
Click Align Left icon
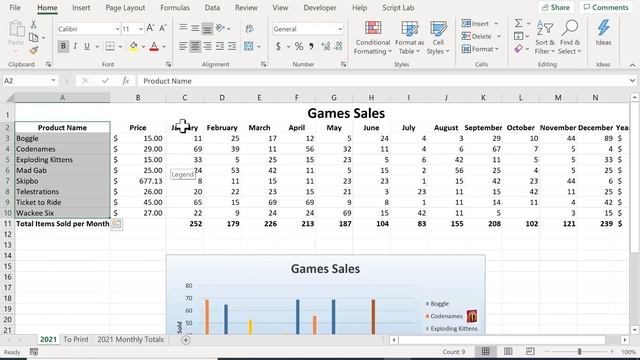point(183,46)
